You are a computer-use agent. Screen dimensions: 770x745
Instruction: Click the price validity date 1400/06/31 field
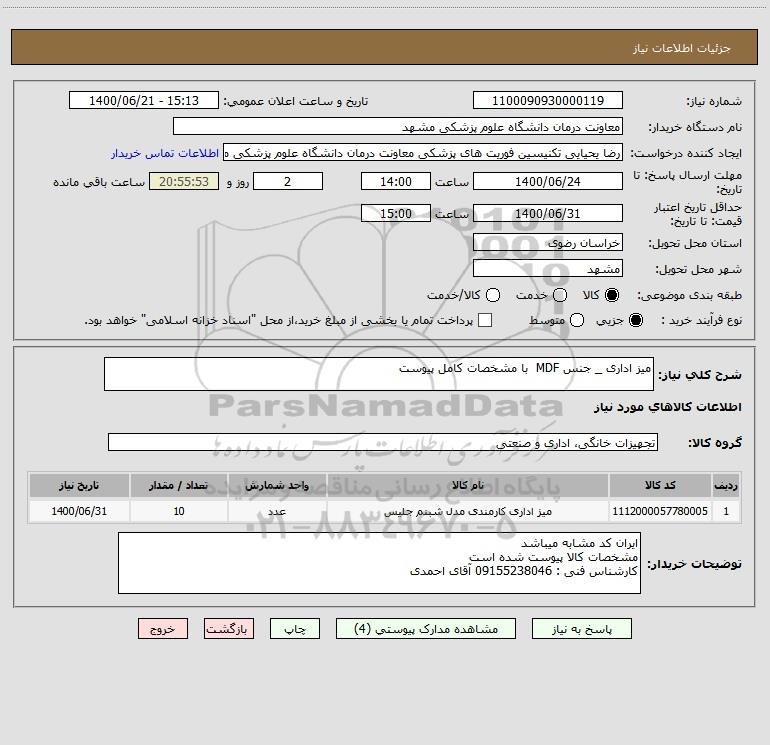(548, 213)
